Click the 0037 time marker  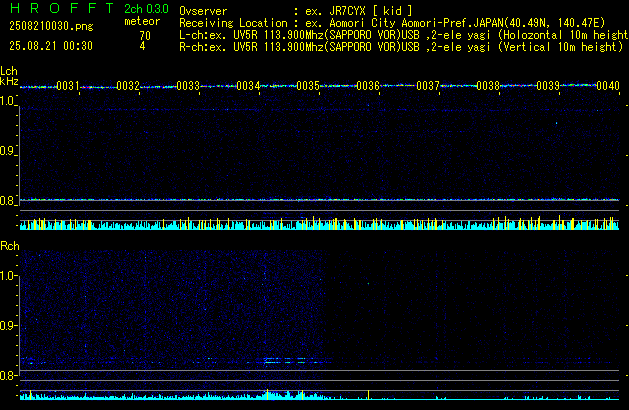(428, 86)
